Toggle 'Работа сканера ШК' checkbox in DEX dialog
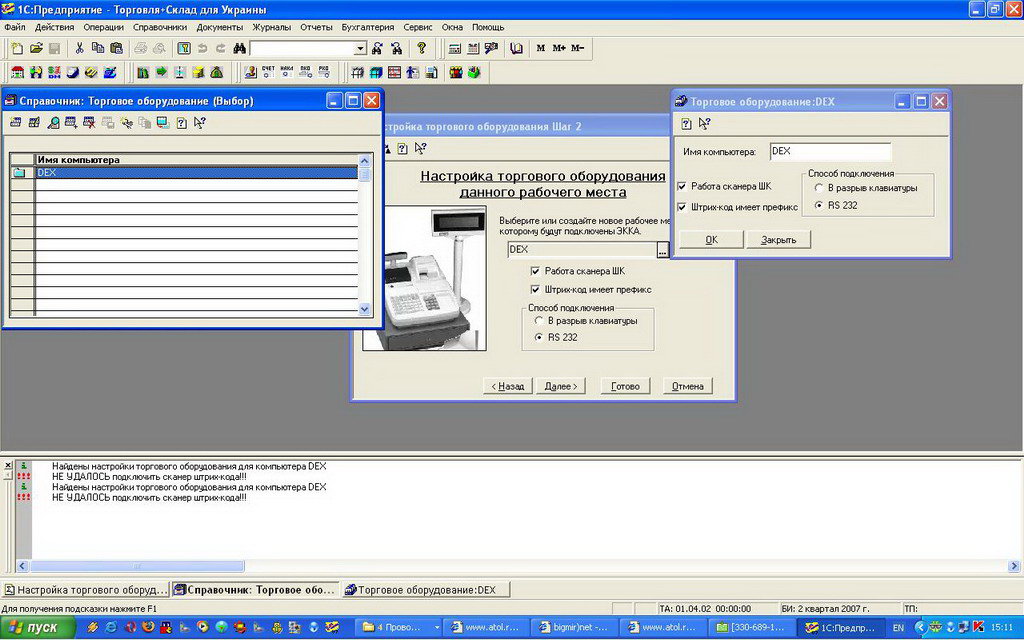Screen dimensions: 1024x640 tap(682, 186)
